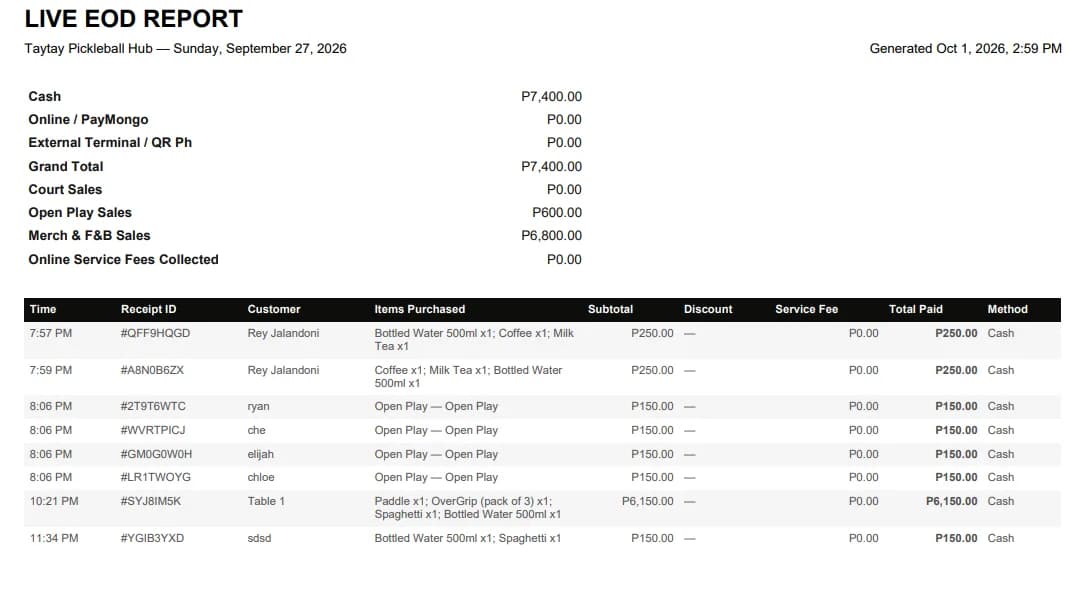Click the Cash summary label
The width and height of the screenshot is (1085, 602).
(44, 96)
